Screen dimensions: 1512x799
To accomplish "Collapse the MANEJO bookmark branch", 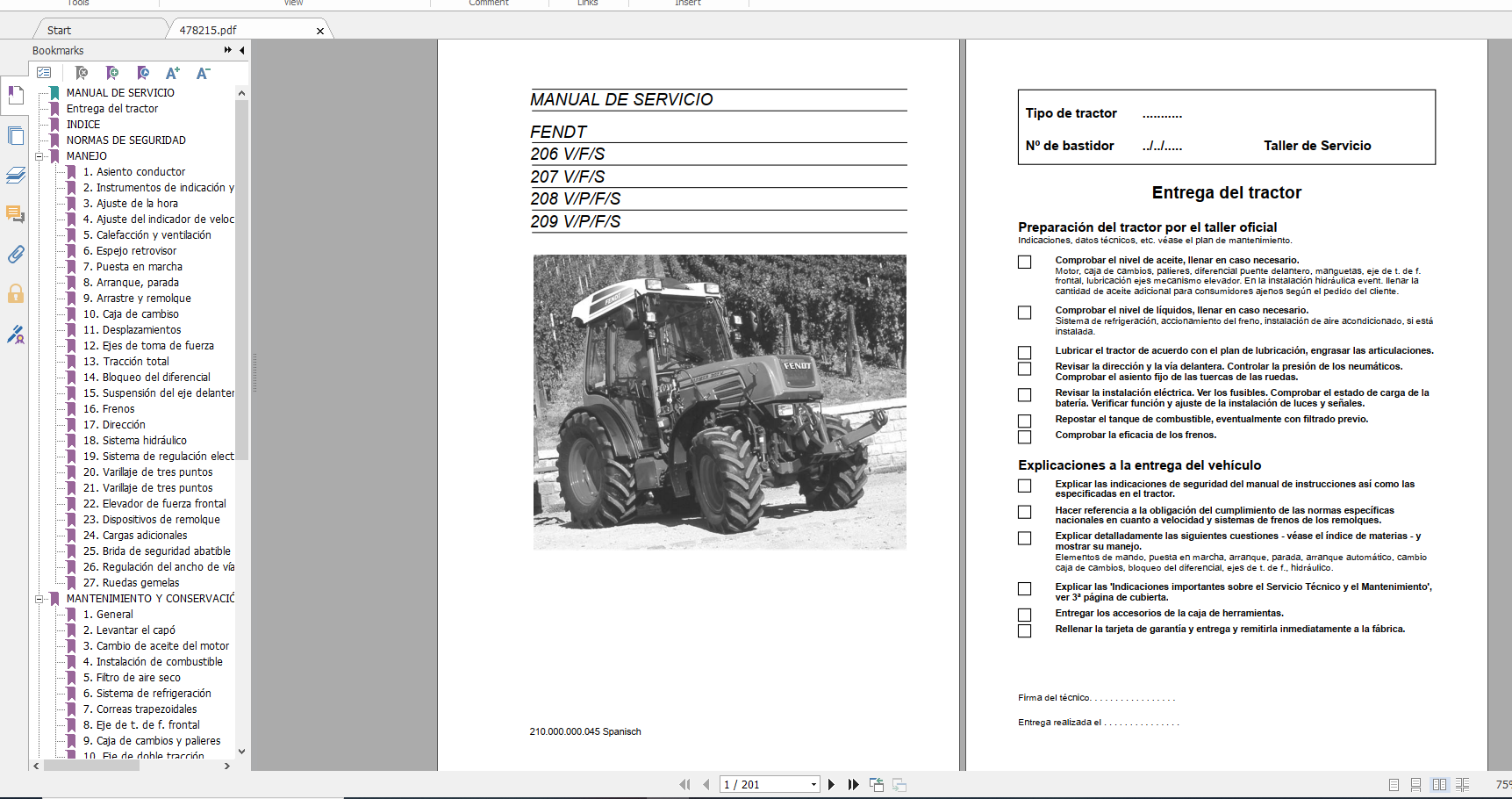I will click(x=39, y=156).
